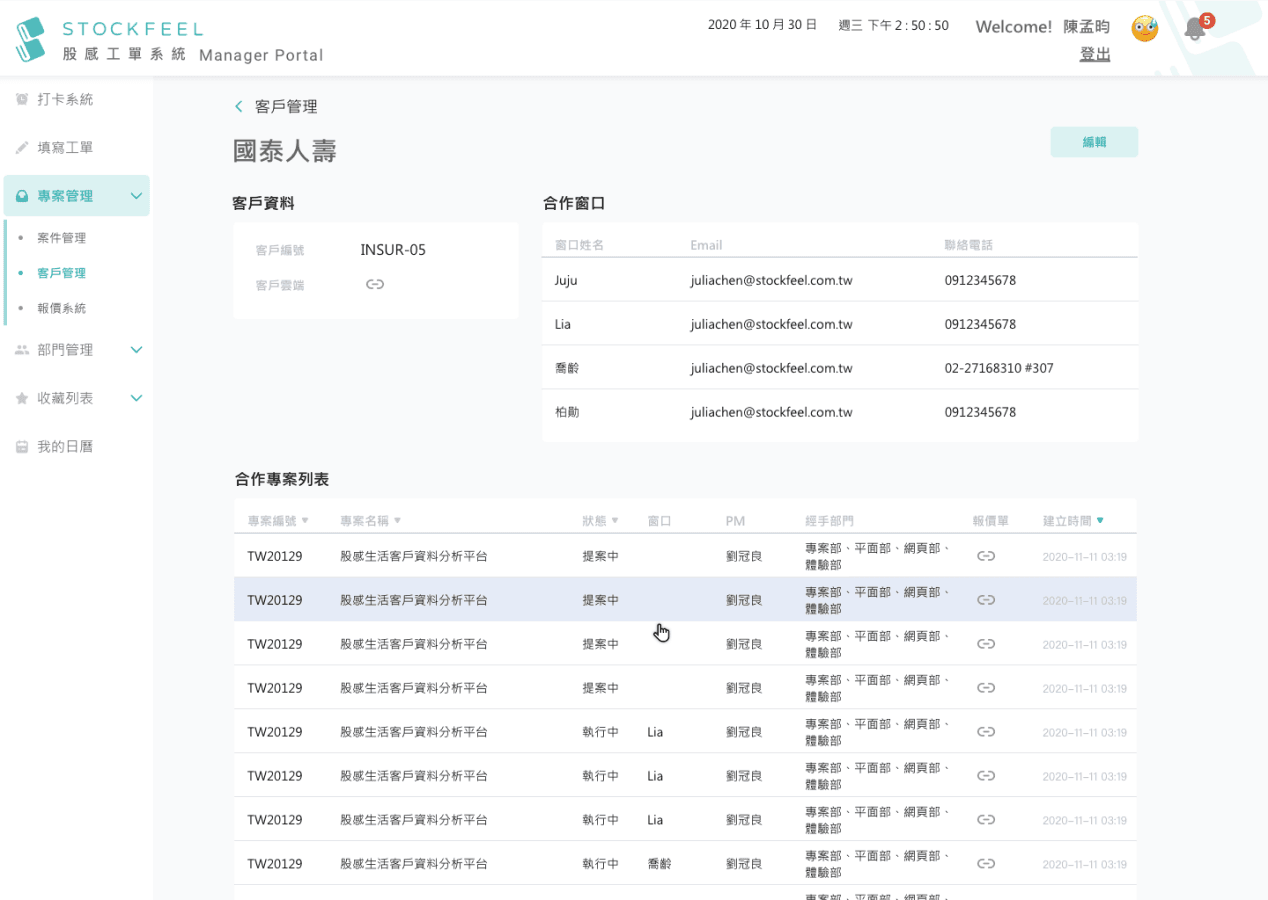1268x900 pixels.
Task: Click the 打卡系統 clock icon in sidebar
Action: tap(22, 100)
